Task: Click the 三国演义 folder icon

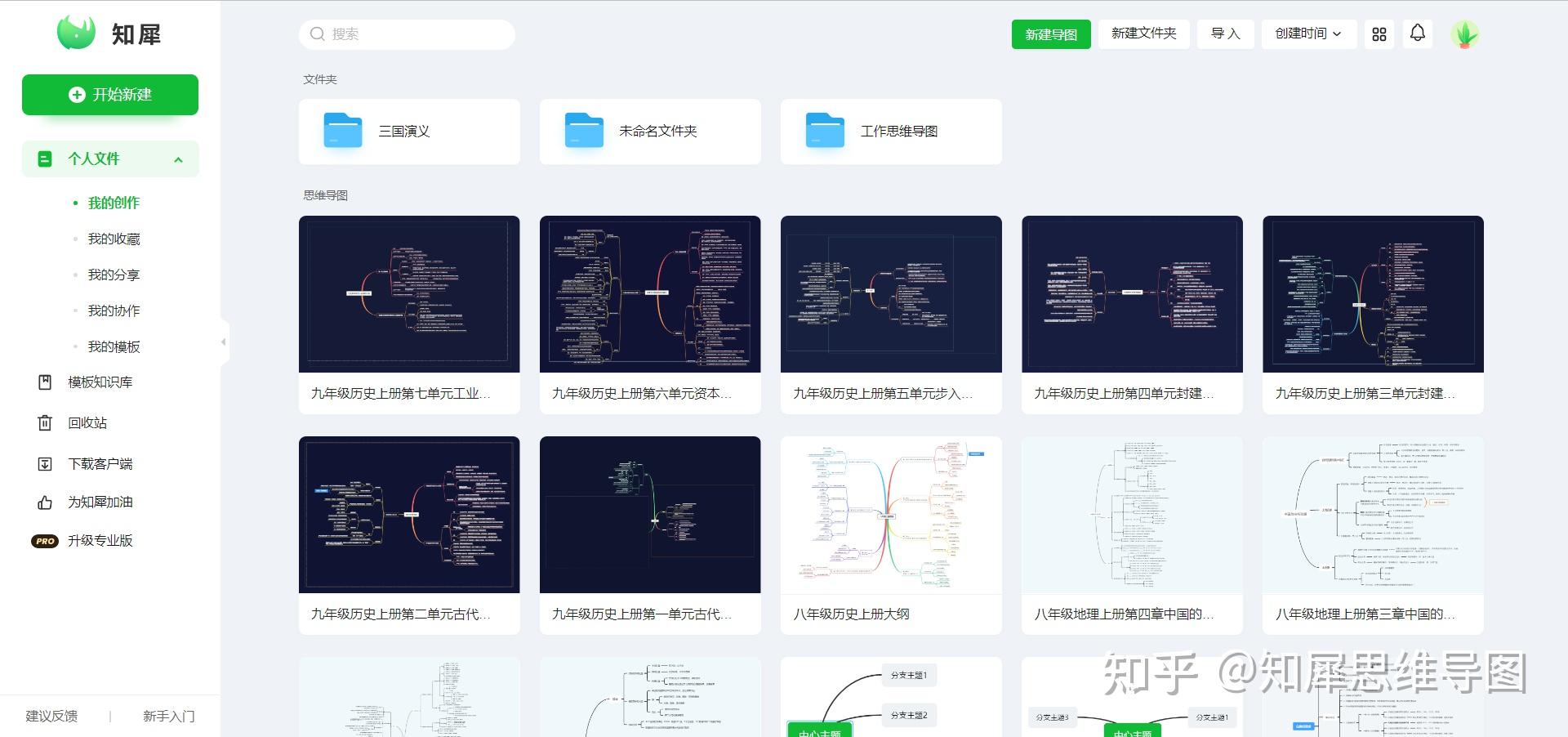Action: [343, 131]
